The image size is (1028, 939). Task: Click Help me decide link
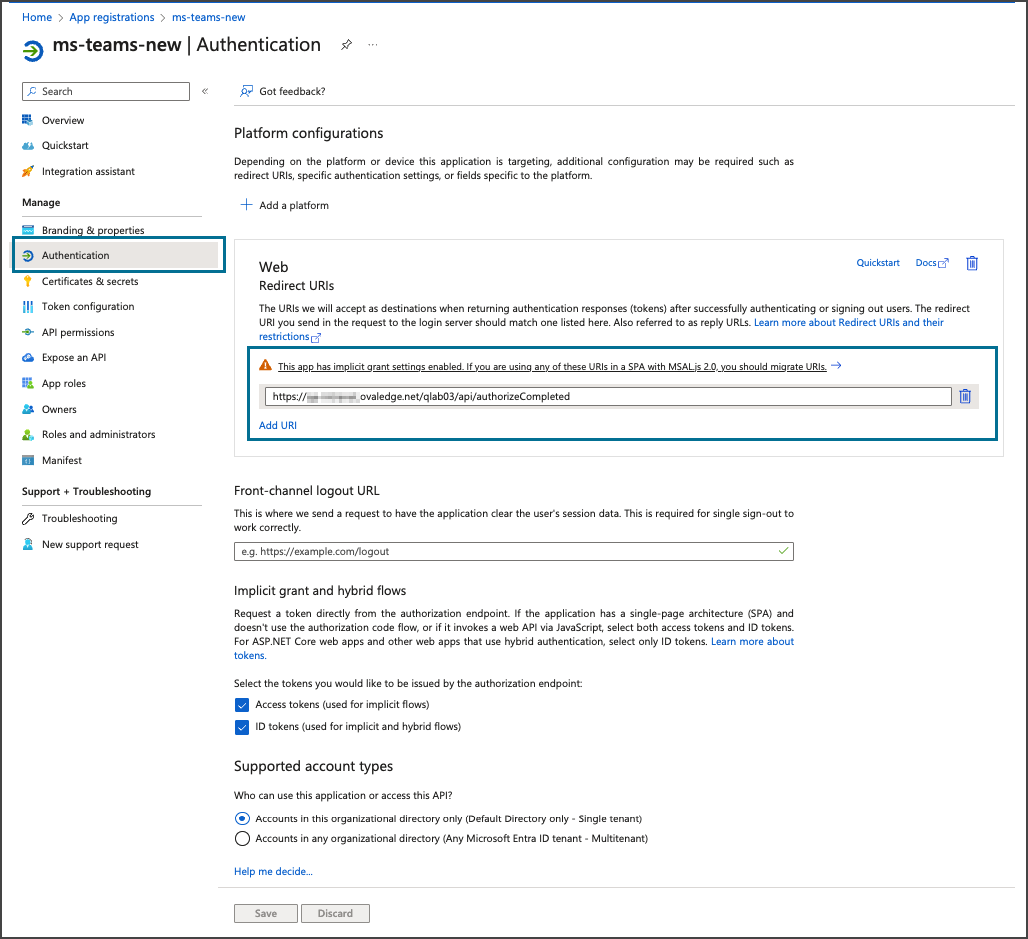(x=273, y=871)
